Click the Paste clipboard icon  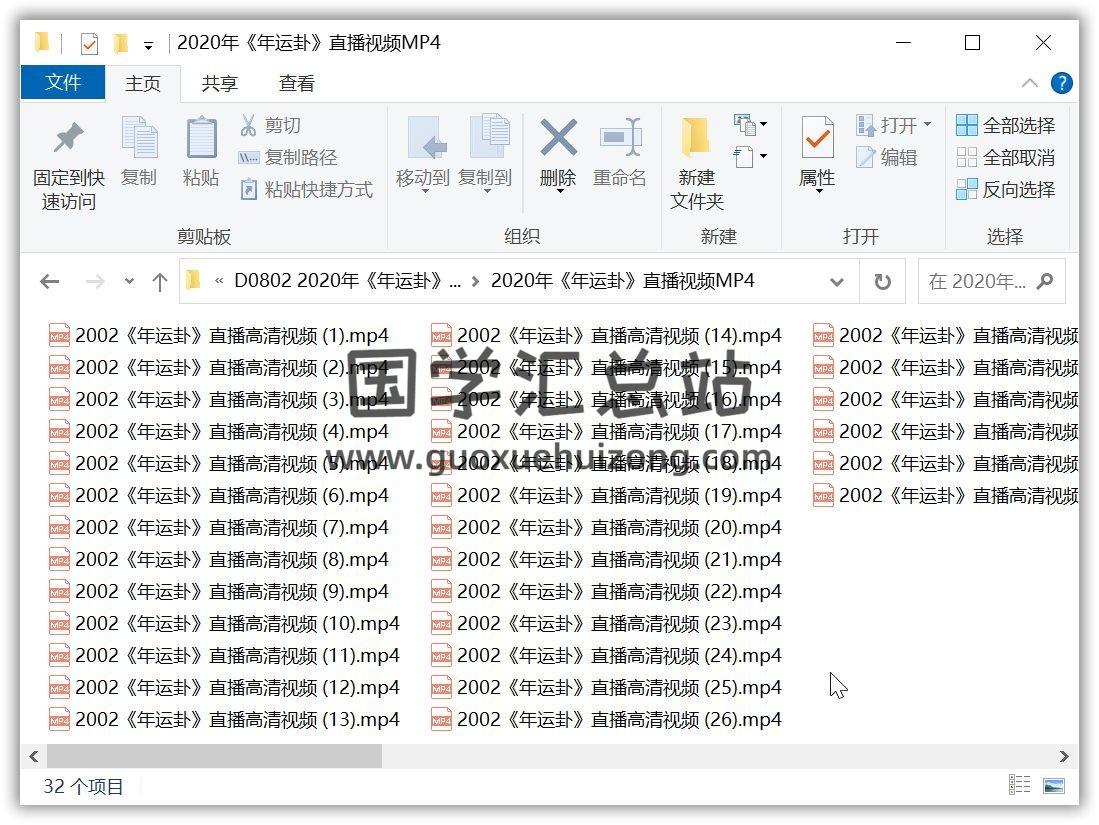pyautogui.click(x=201, y=140)
